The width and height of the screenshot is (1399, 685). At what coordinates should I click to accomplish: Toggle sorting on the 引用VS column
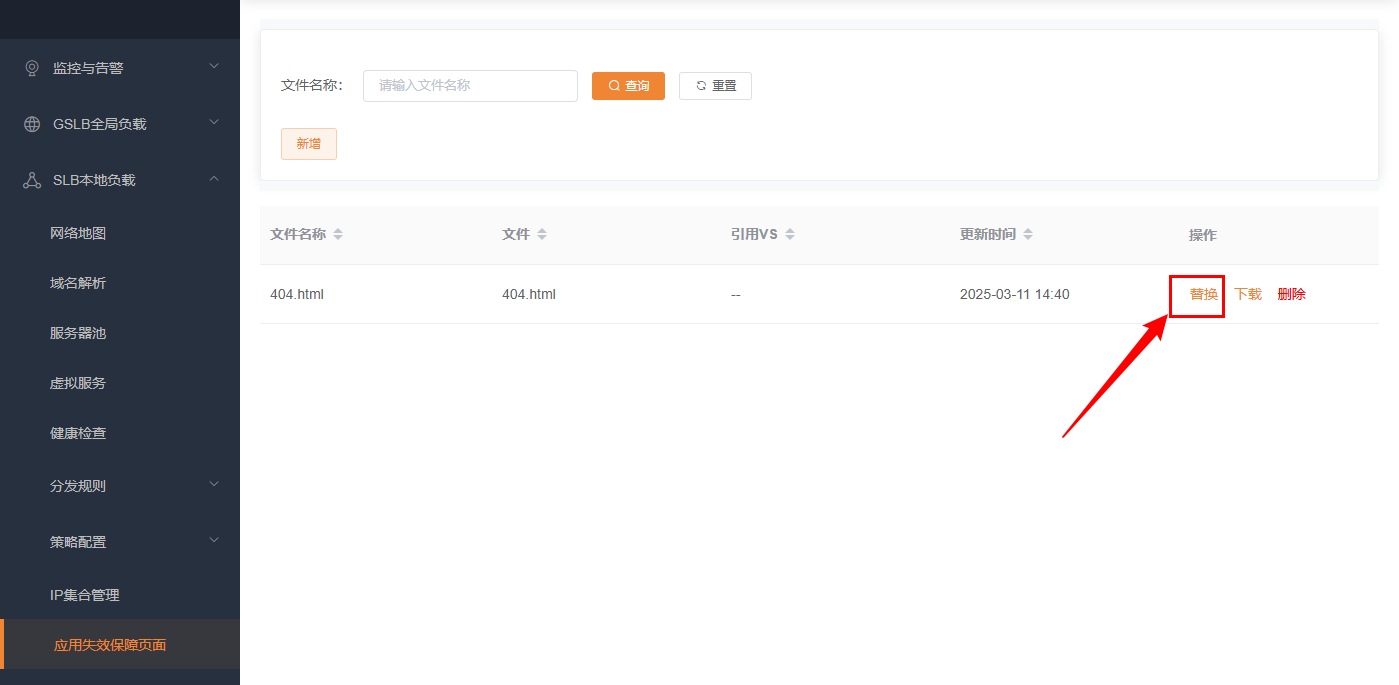[791, 233]
